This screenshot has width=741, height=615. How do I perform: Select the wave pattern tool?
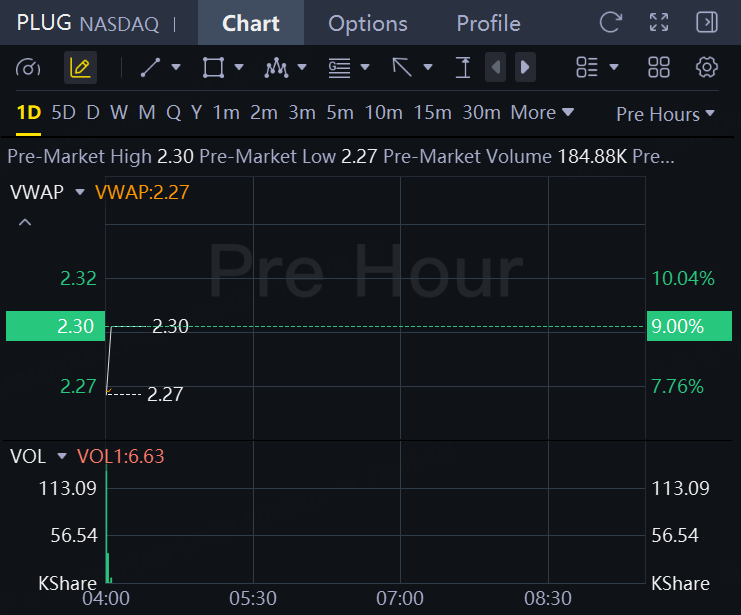tap(276, 68)
